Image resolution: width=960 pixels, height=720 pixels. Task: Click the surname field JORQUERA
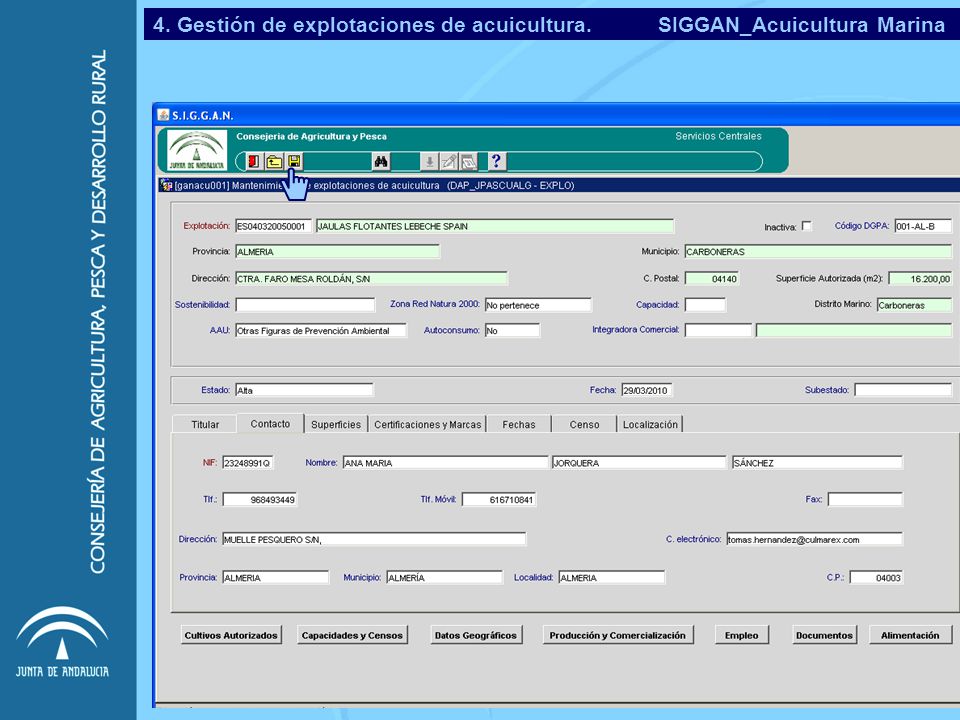(x=639, y=463)
